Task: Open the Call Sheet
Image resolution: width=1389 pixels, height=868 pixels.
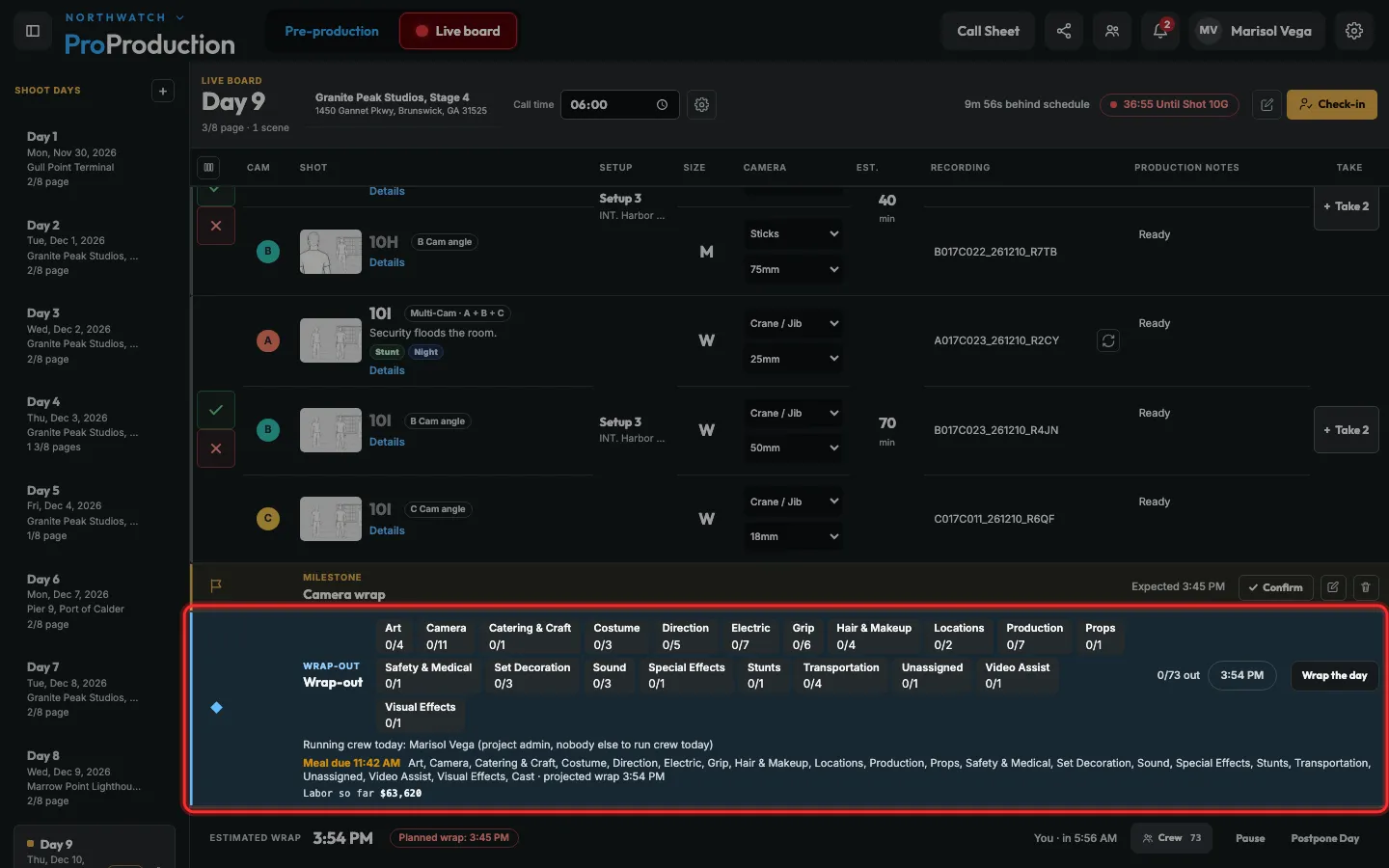Action: click(x=988, y=31)
